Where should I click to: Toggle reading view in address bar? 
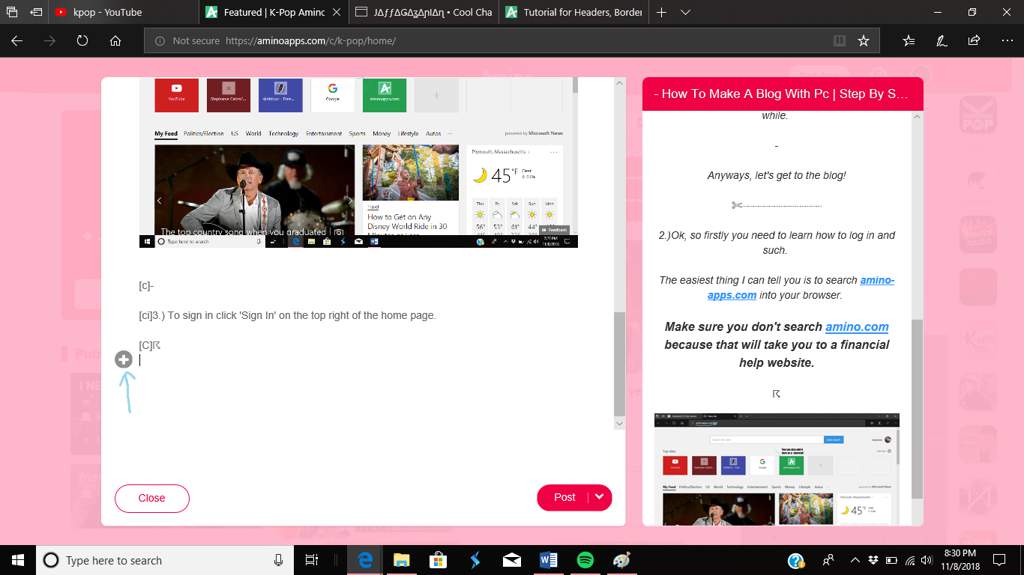(839, 41)
